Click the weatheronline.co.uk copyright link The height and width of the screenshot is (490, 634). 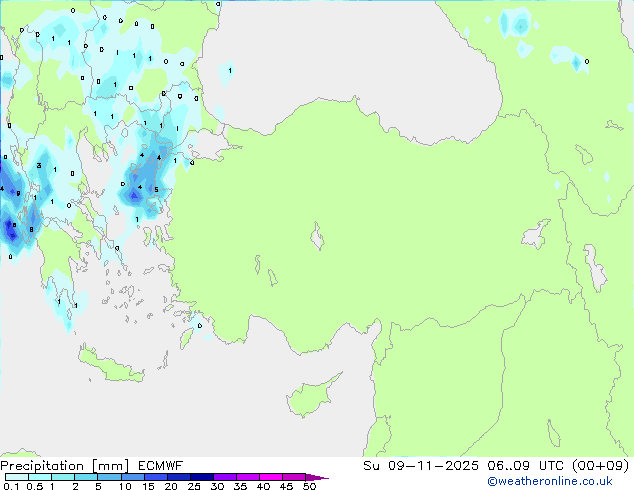point(550,481)
